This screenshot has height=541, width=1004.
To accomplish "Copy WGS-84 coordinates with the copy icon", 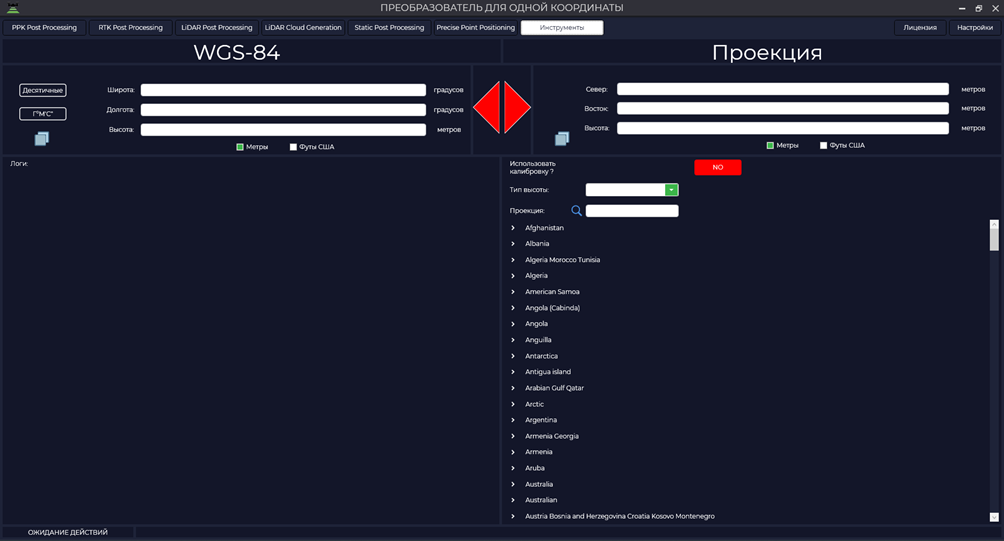I will (x=42, y=138).
